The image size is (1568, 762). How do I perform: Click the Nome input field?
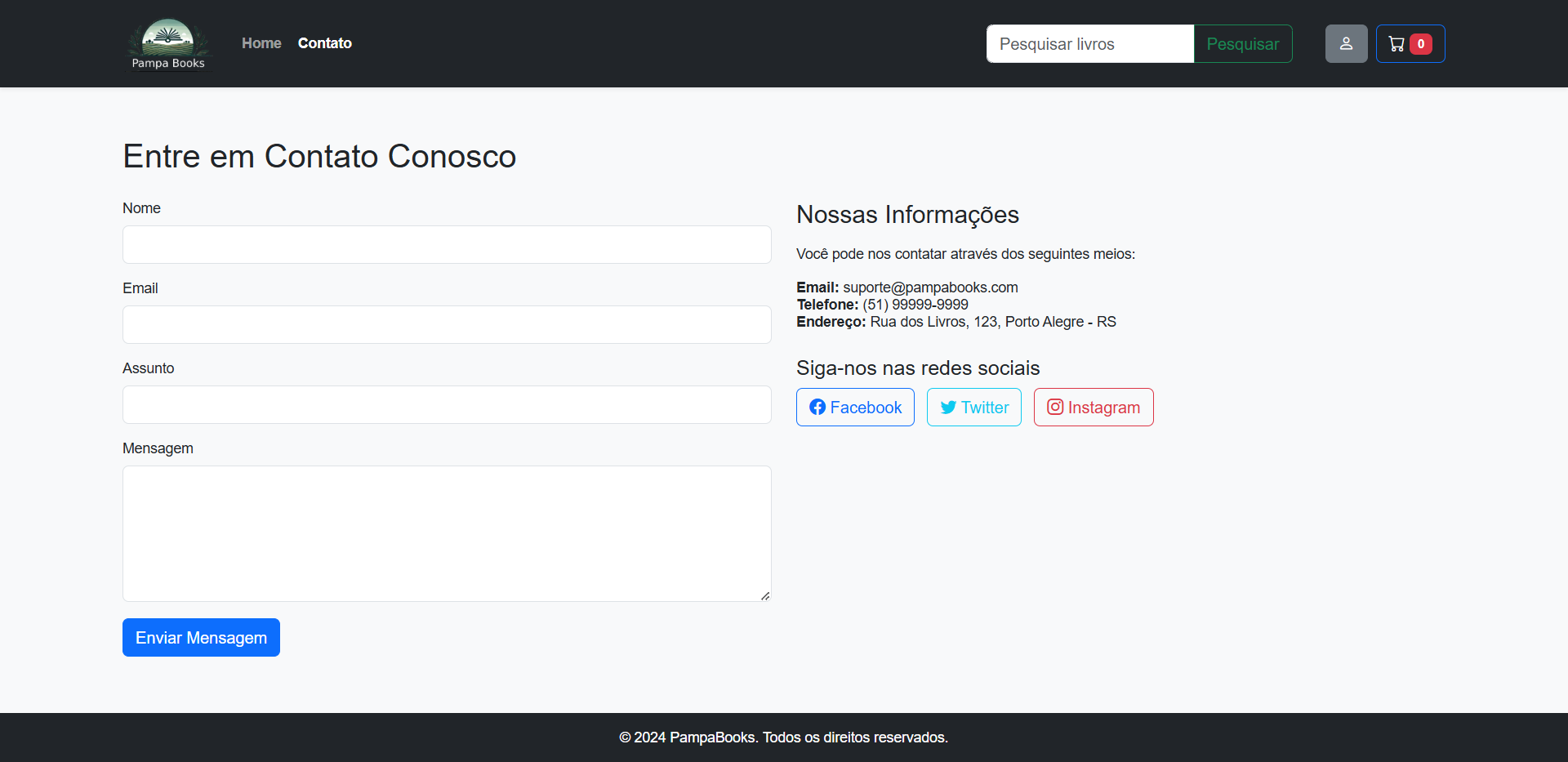tap(447, 244)
